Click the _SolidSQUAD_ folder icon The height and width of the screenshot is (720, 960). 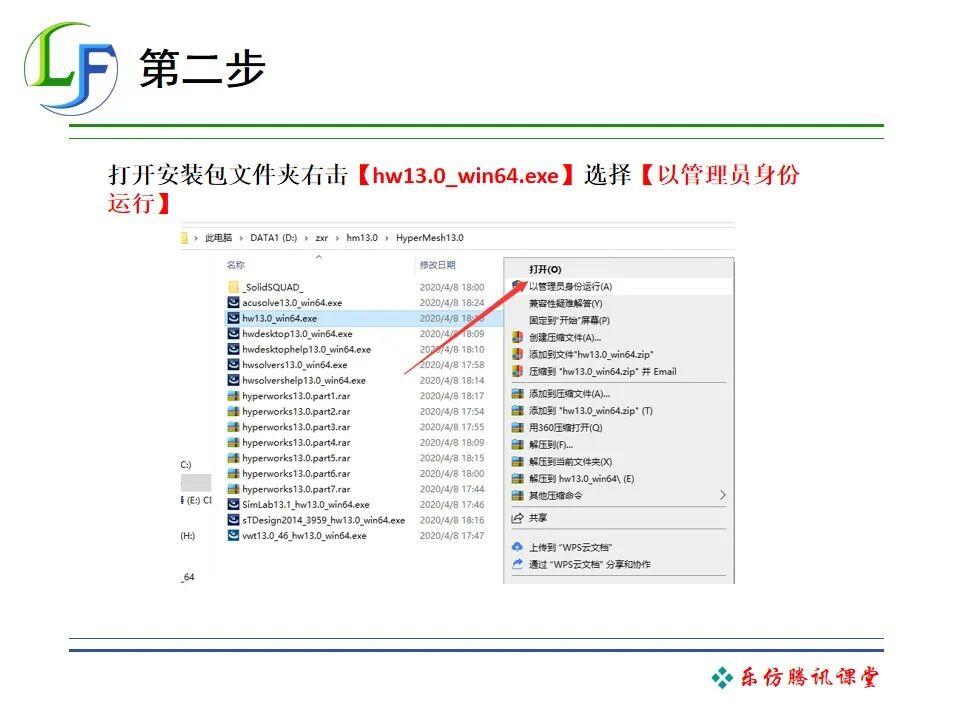click(x=233, y=287)
